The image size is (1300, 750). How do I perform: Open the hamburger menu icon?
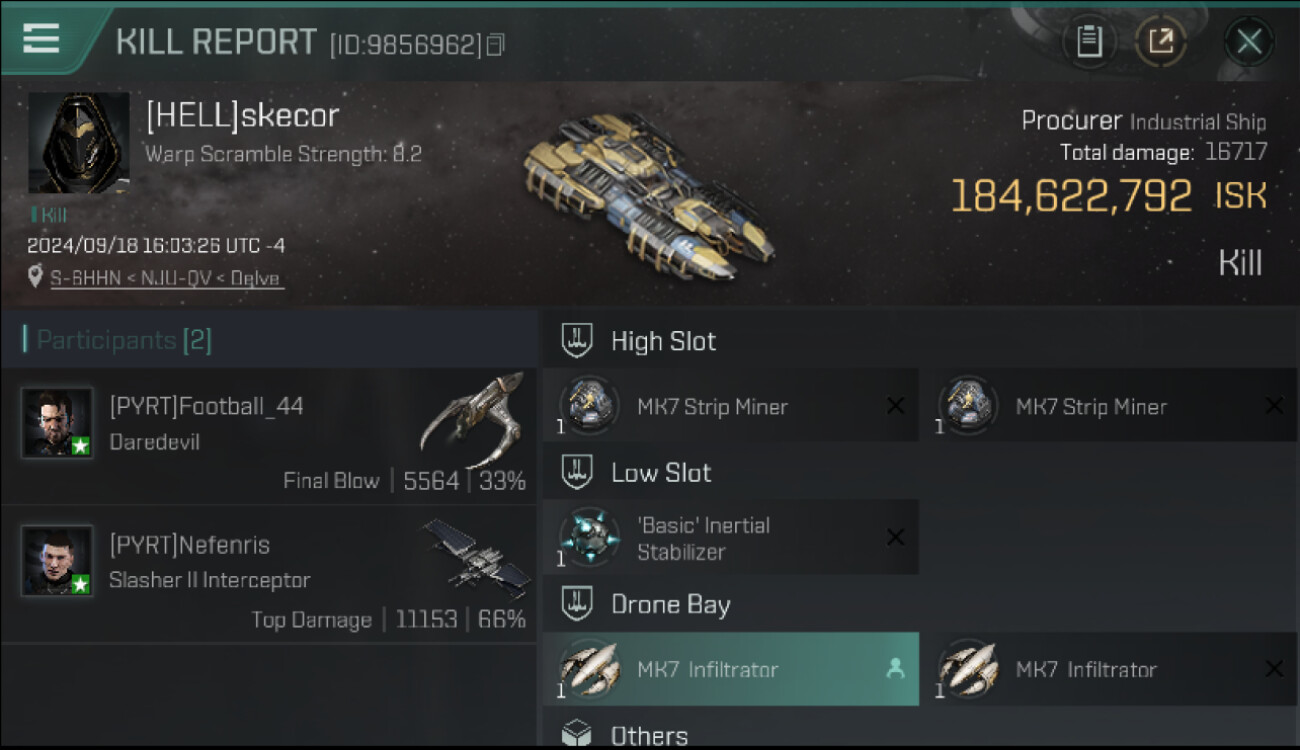click(x=41, y=38)
